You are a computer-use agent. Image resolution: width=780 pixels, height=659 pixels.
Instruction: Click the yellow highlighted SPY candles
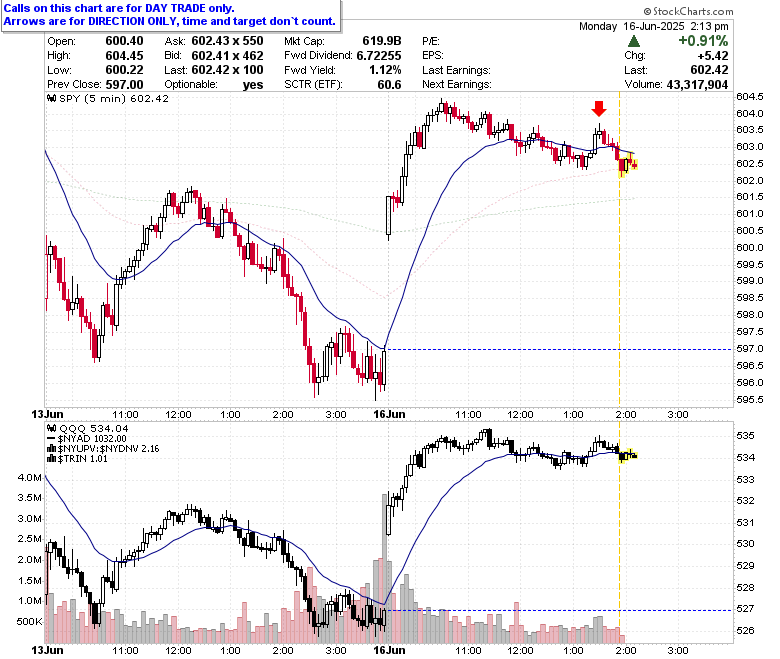click(x=627, y=165)
